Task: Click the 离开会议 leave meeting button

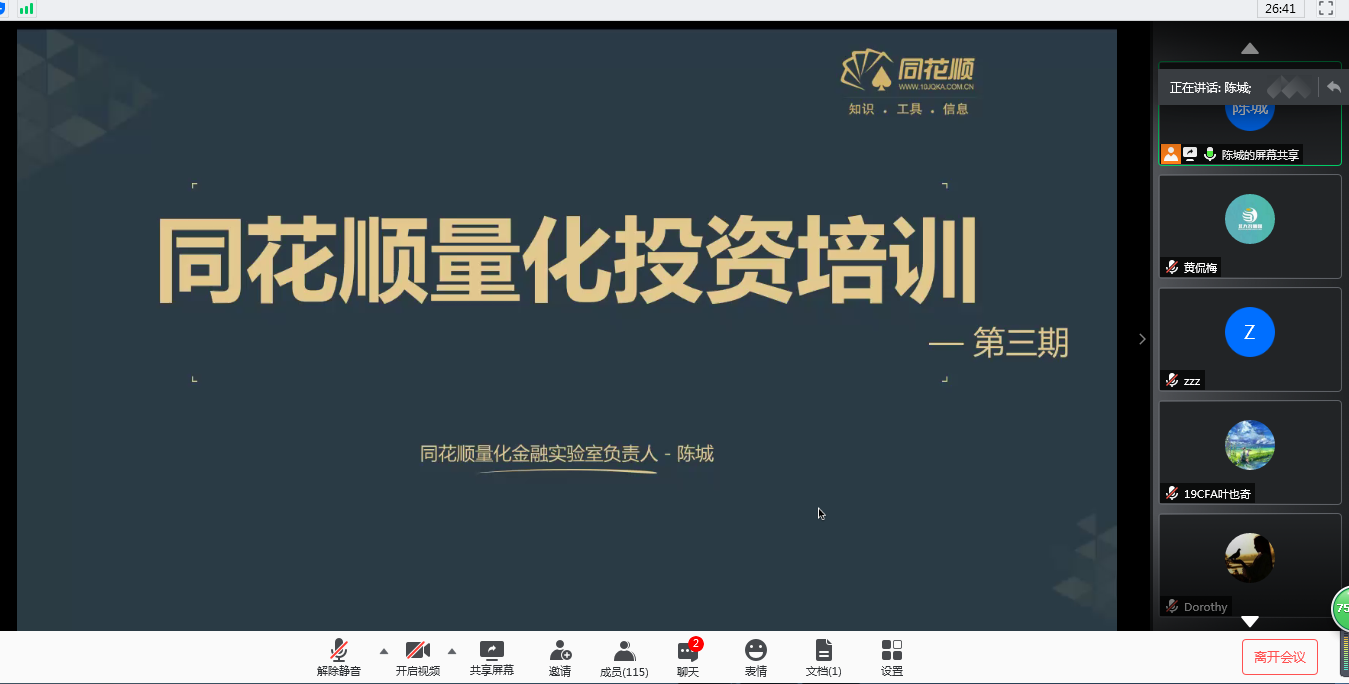Action: tap(1280, 657)
